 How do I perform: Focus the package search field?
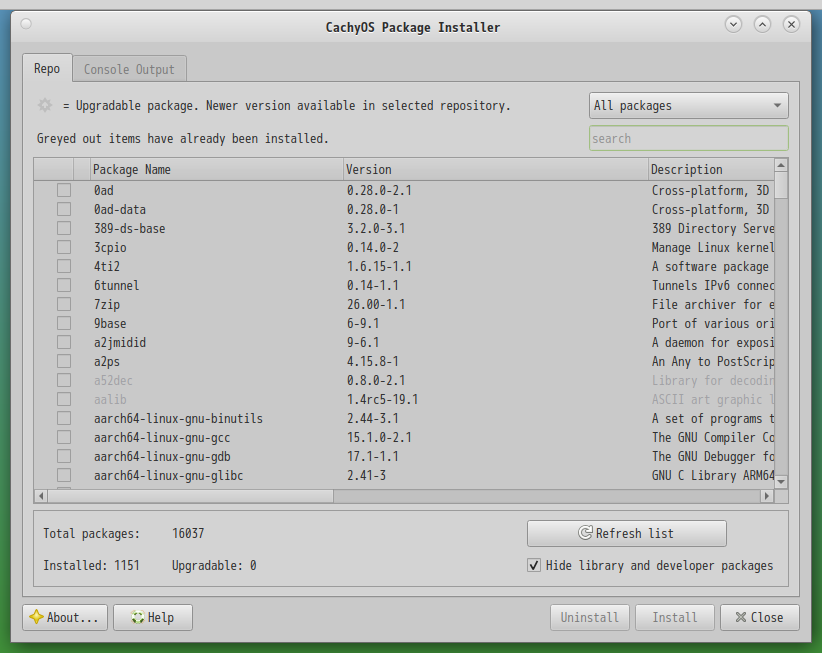pos(688,138)
